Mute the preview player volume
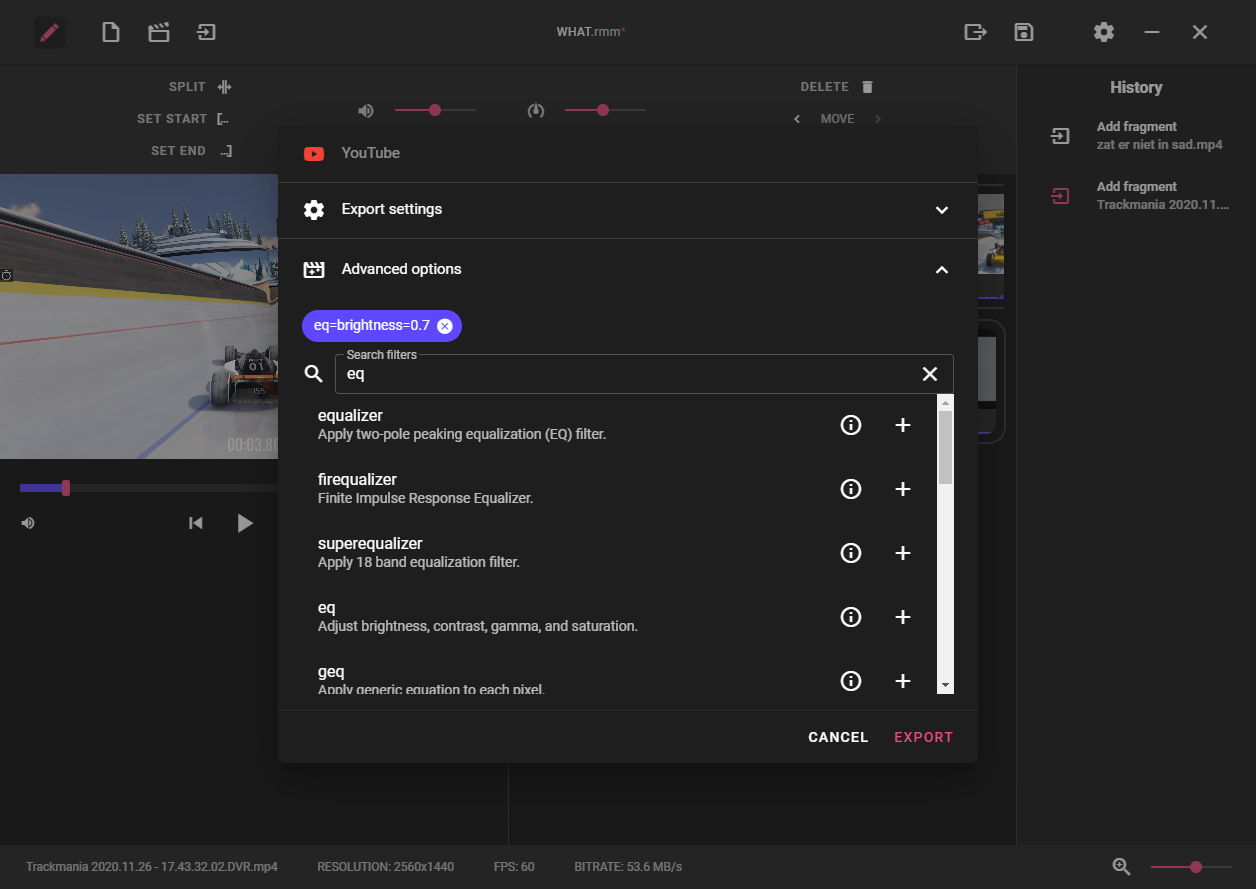Image resolution: width=1256 pixels, height=889 pixels. coord(28,523)
